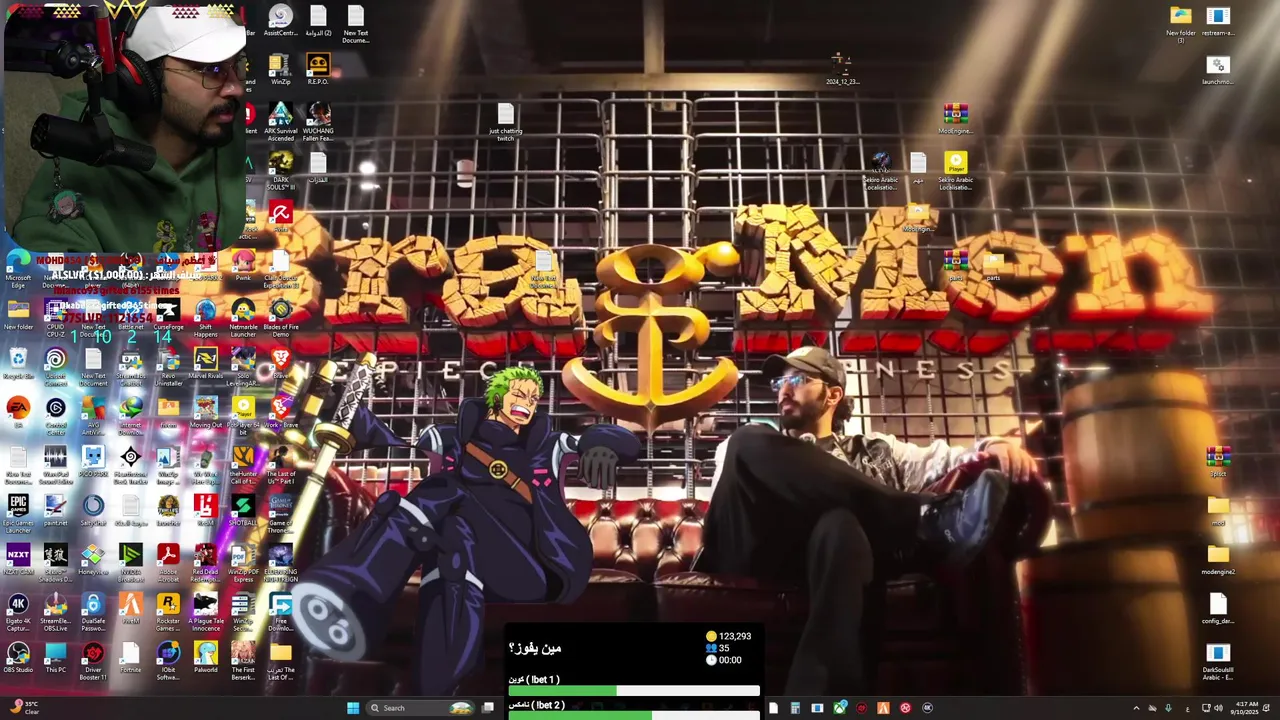Open the Battle.net shortcut
Image resolution: width=1280 pixels, height=720 pixels.
[130, 314]
